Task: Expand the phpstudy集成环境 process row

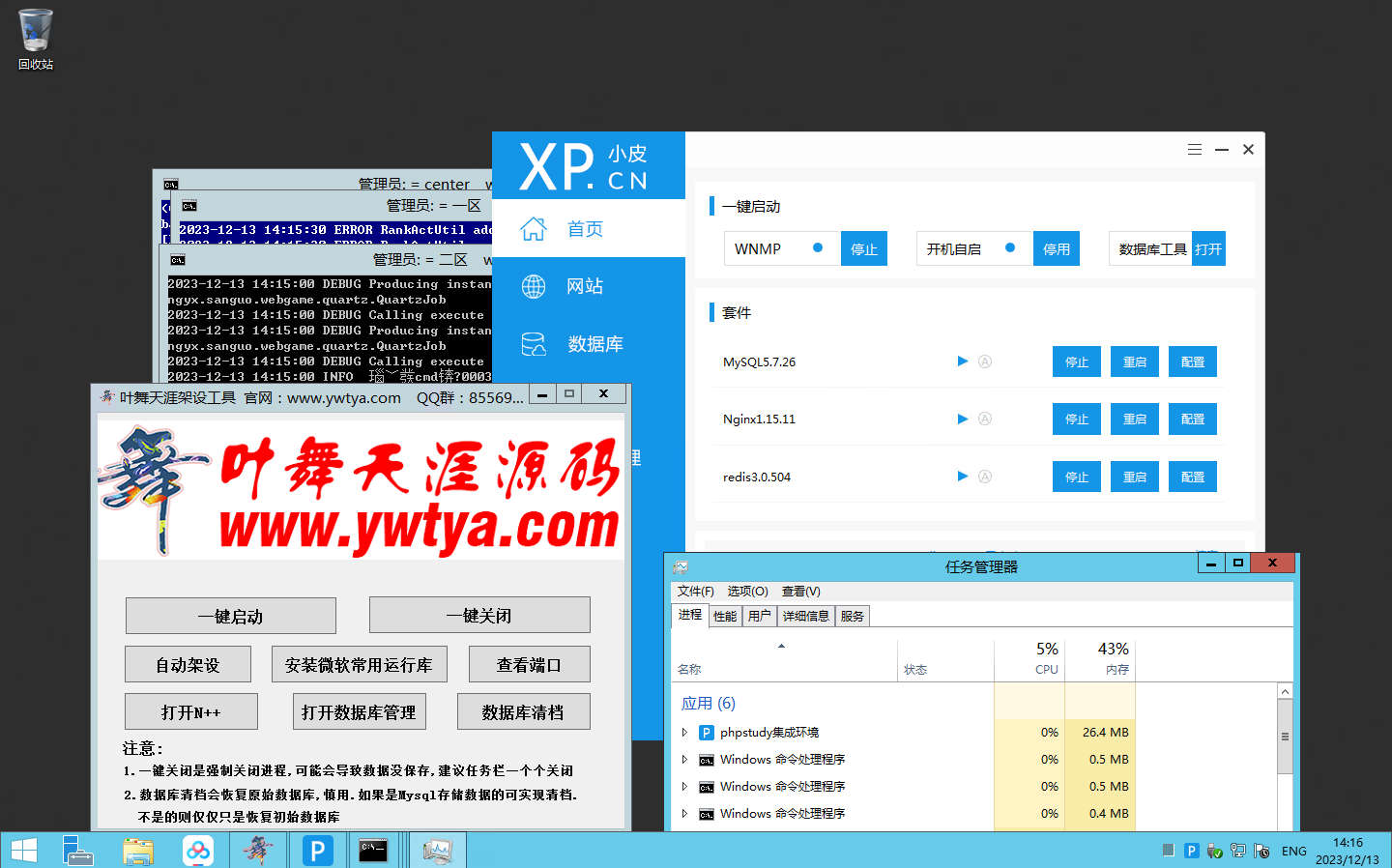Action: [x=684, y=732]
